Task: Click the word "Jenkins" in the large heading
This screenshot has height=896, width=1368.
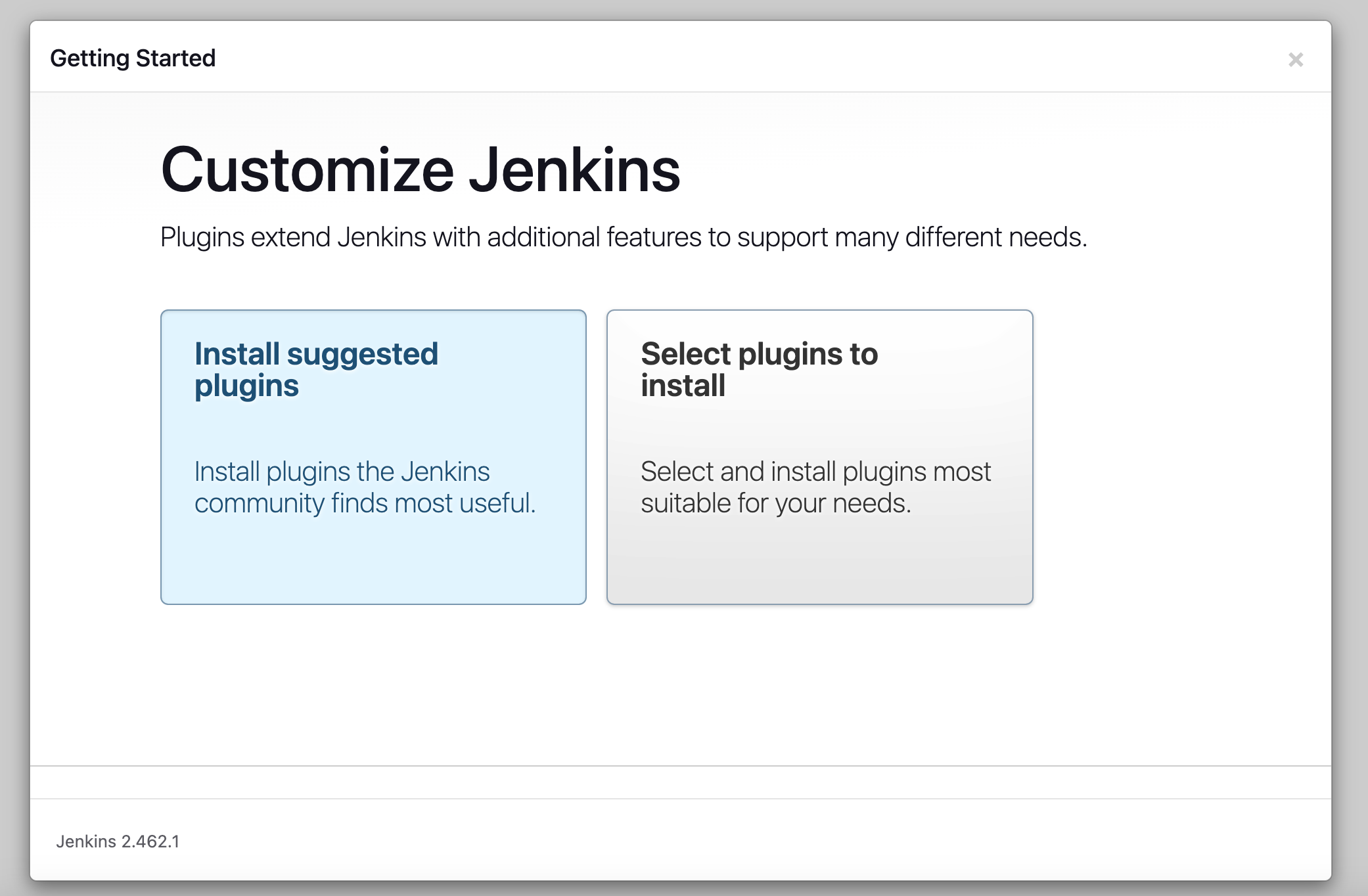Action: tap(574, 170)
